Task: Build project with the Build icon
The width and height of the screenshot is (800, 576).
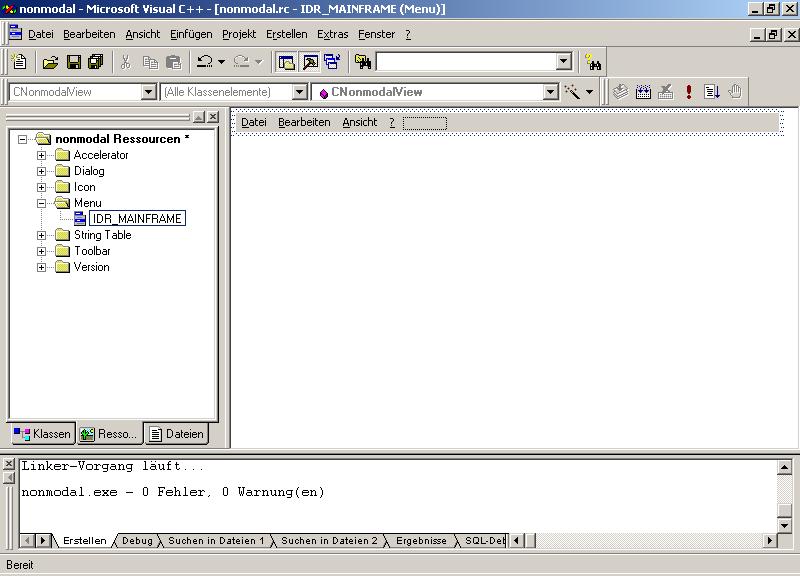Action: pyautogui.click(x=643, y=92)
